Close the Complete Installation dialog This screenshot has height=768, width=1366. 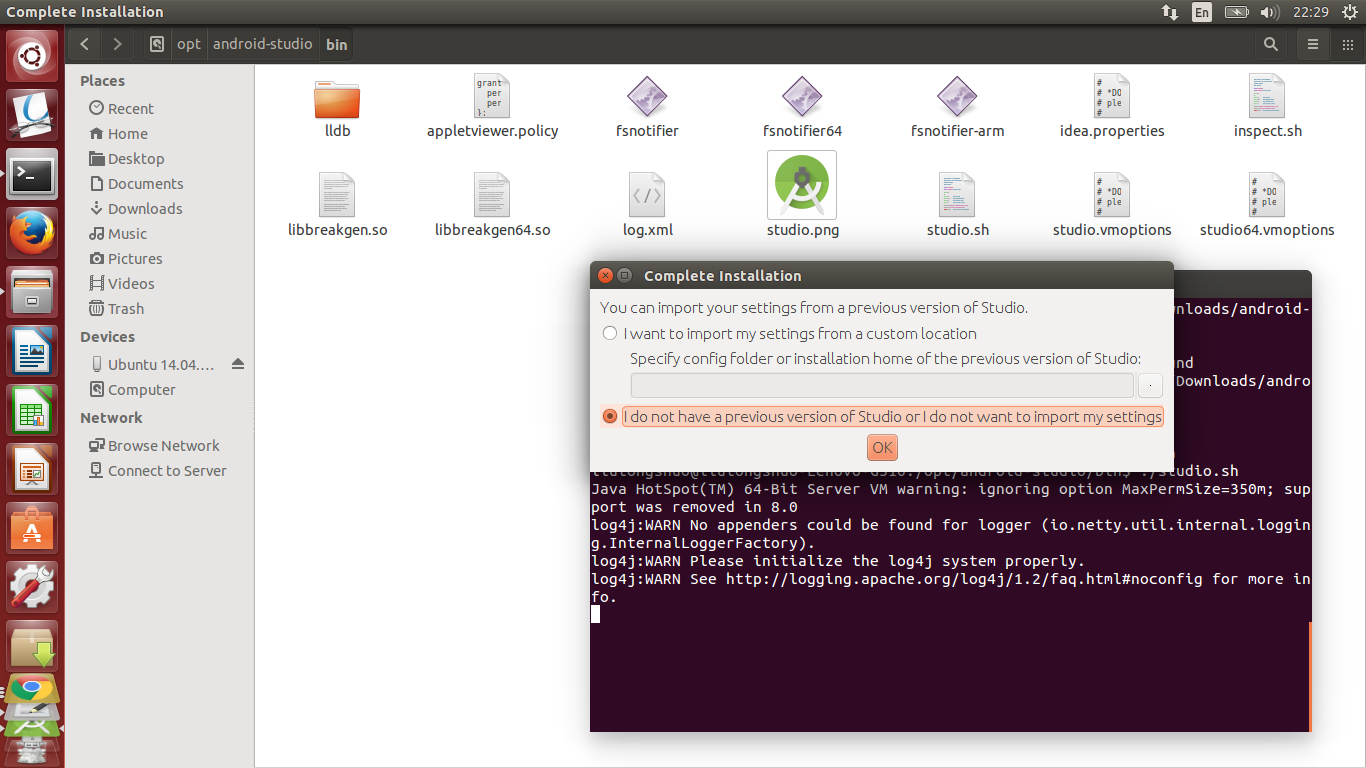[604, 275]
